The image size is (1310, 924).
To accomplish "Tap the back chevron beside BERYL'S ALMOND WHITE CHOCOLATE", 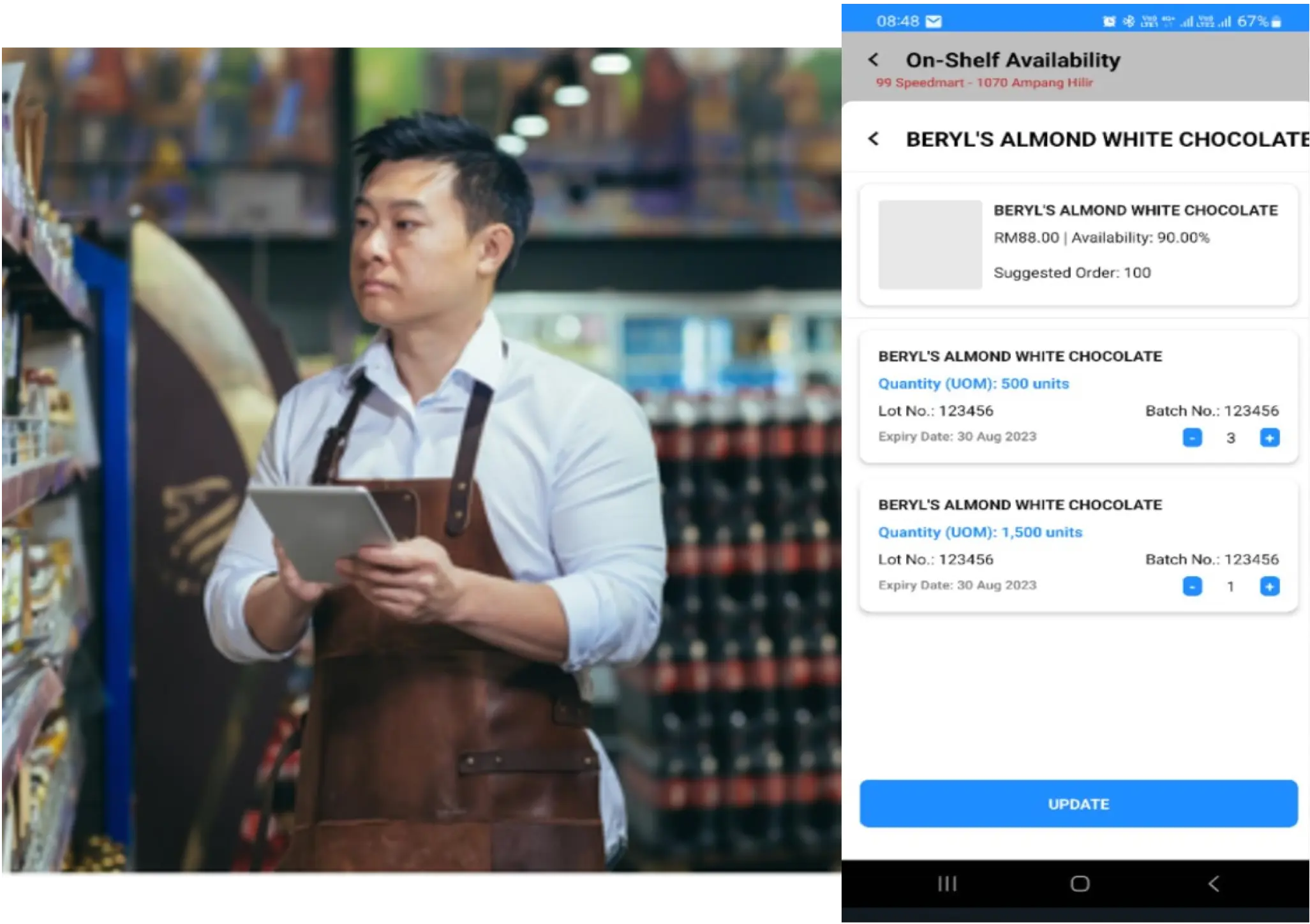I will coord(875,139).
